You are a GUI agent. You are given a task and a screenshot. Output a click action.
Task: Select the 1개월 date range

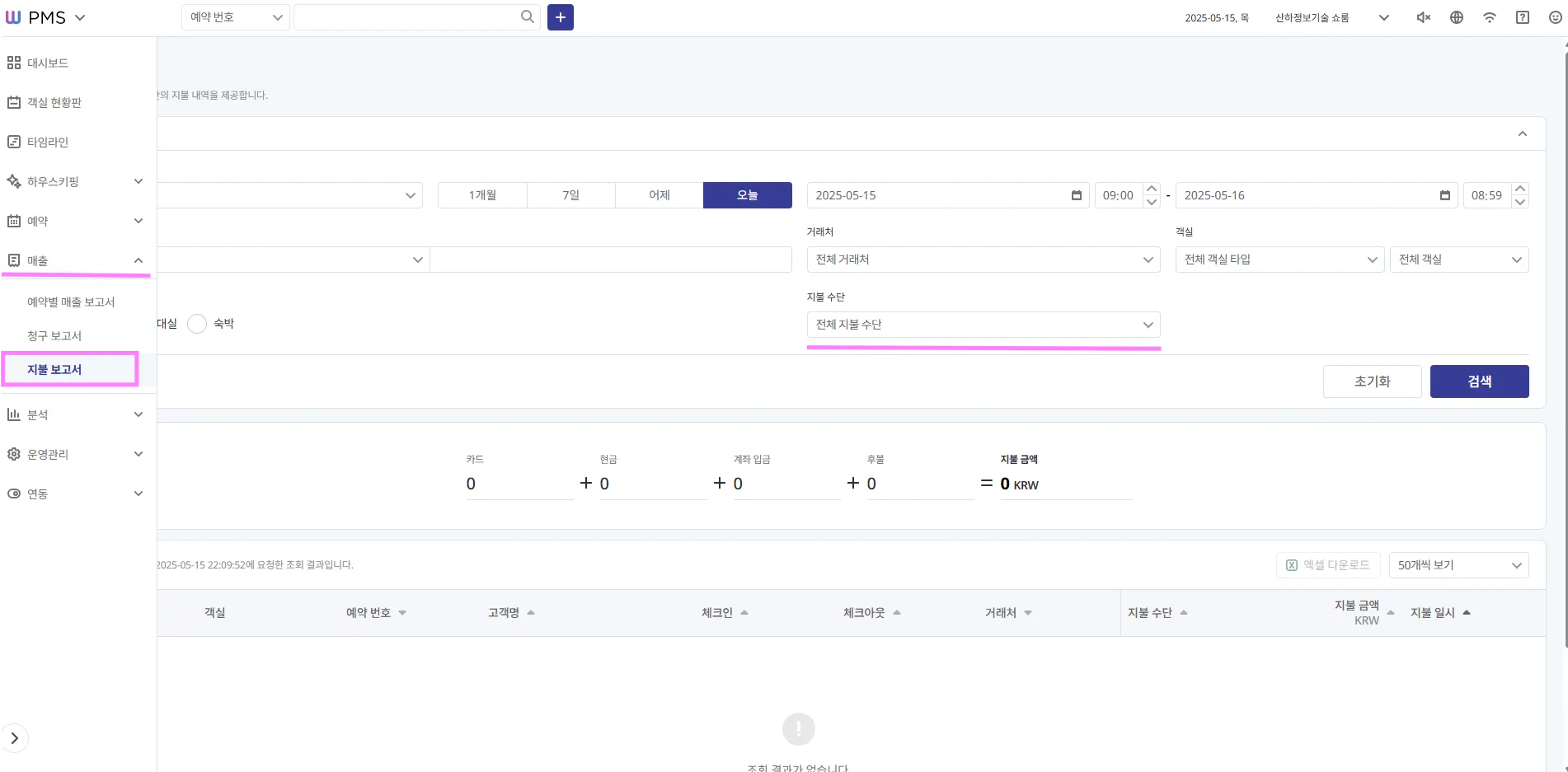tap(482, 195)
